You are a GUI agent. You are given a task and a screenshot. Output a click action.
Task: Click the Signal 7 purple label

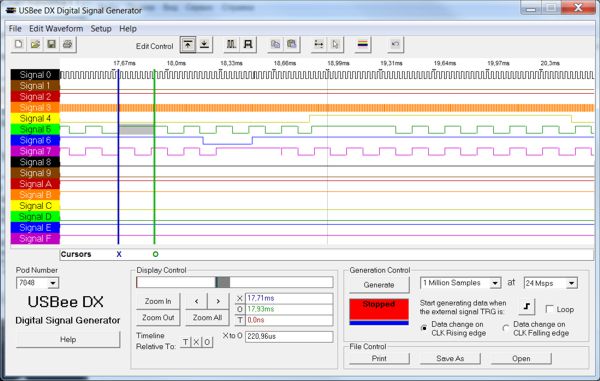(35, 151)
